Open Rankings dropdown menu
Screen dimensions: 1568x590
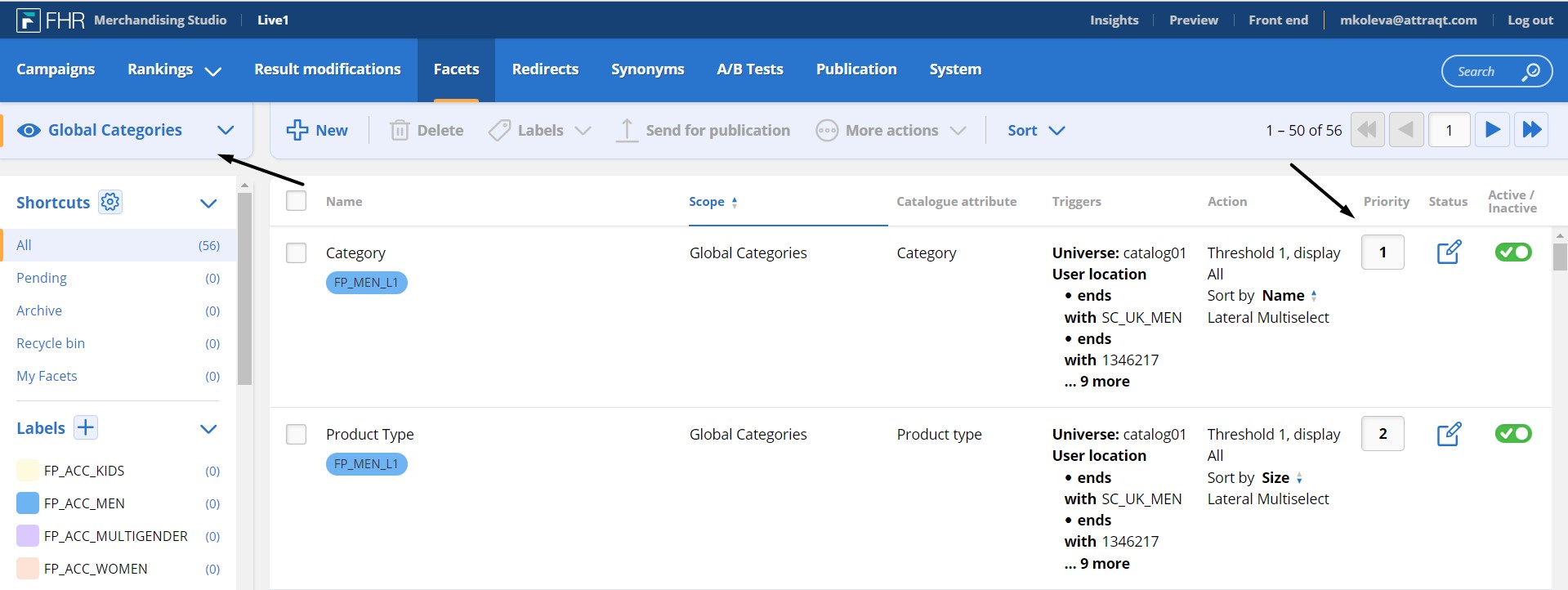pyautogui.click(x=213, y=71)
